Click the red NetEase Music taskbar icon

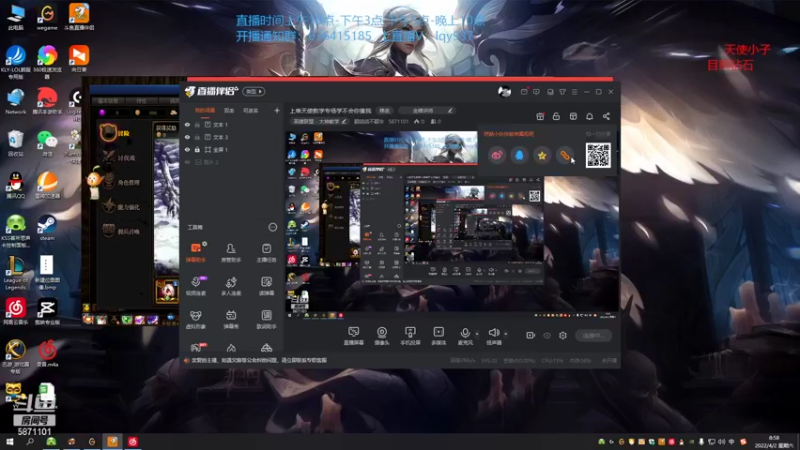[x=133, y=441]
